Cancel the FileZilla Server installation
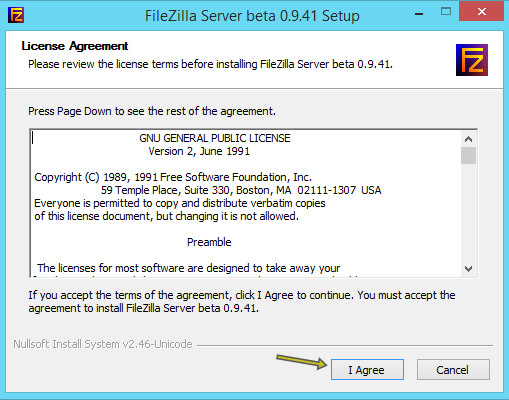Viewport: 509px width, 400px height. [453, 370]
